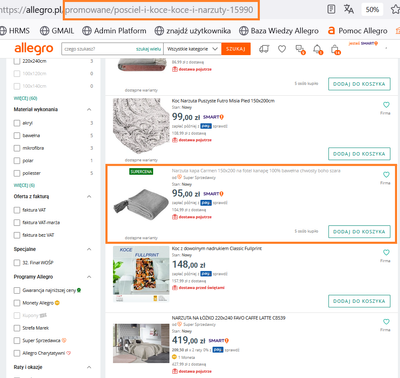Tick the Super Sprzedawca checkbox
This screenshot has height=378, width=400.
[17, 340]
